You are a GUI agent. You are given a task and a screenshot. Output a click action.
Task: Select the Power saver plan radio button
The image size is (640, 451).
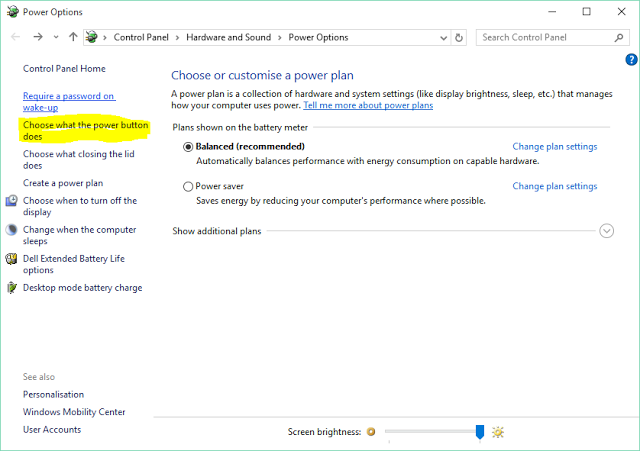coord(188,186)
